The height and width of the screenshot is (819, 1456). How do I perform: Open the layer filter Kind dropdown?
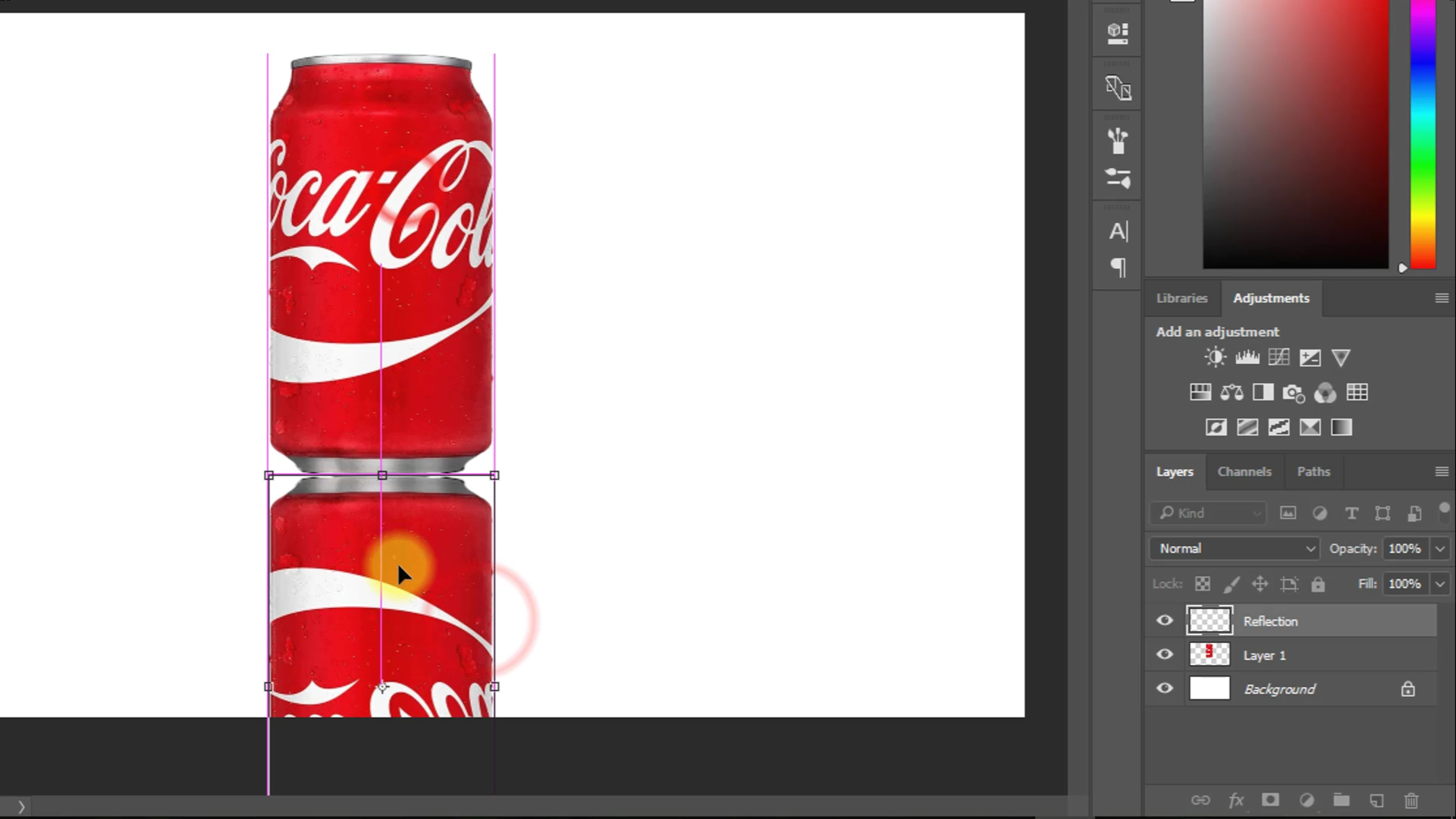(x=1209, y=513)
